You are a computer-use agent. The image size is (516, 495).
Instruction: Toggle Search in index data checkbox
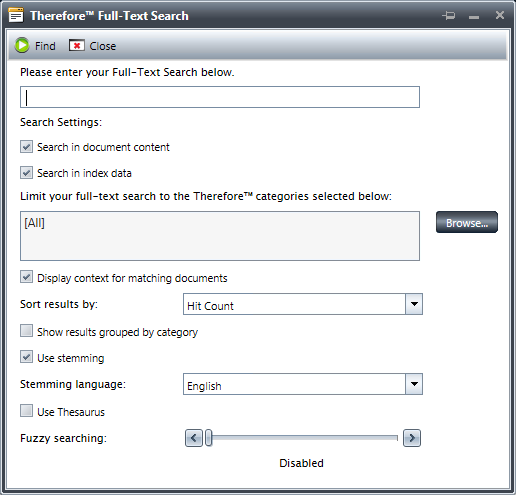pyautogui.click(x=26, y=173)
